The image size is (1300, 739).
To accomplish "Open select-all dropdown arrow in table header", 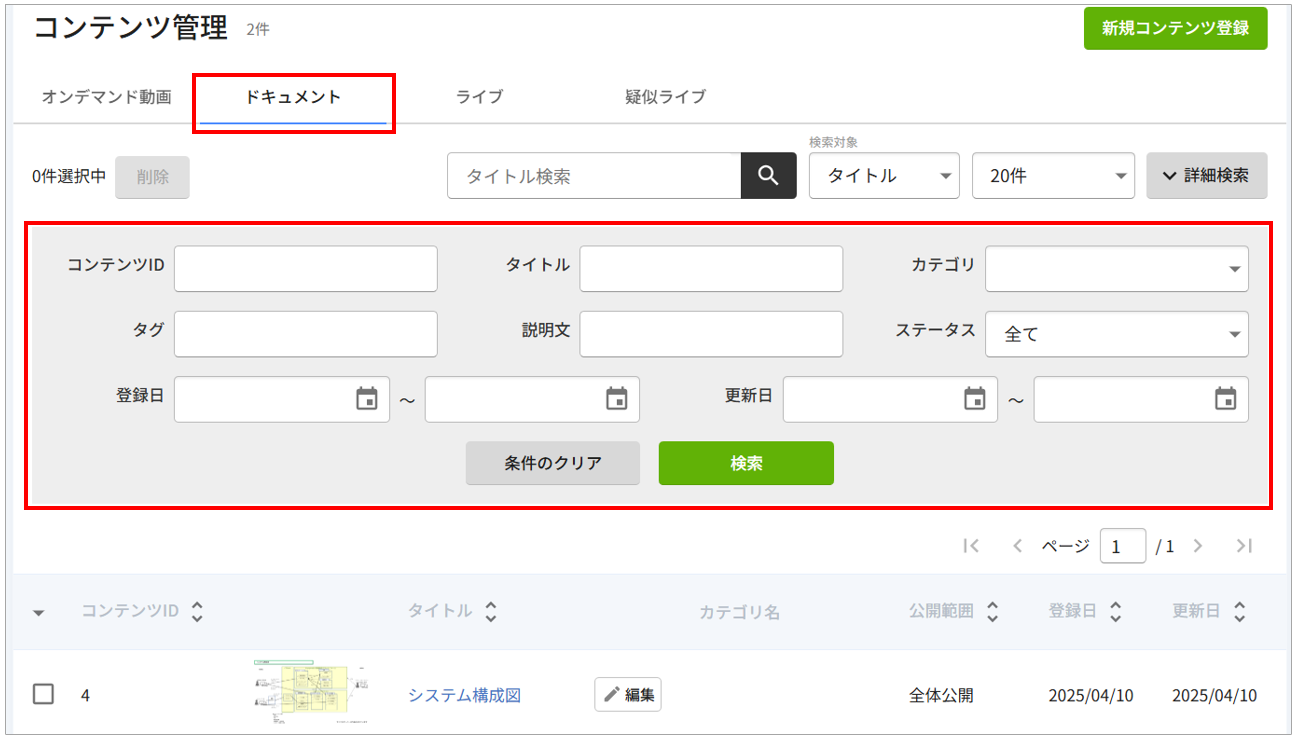I will click(39, 613).
